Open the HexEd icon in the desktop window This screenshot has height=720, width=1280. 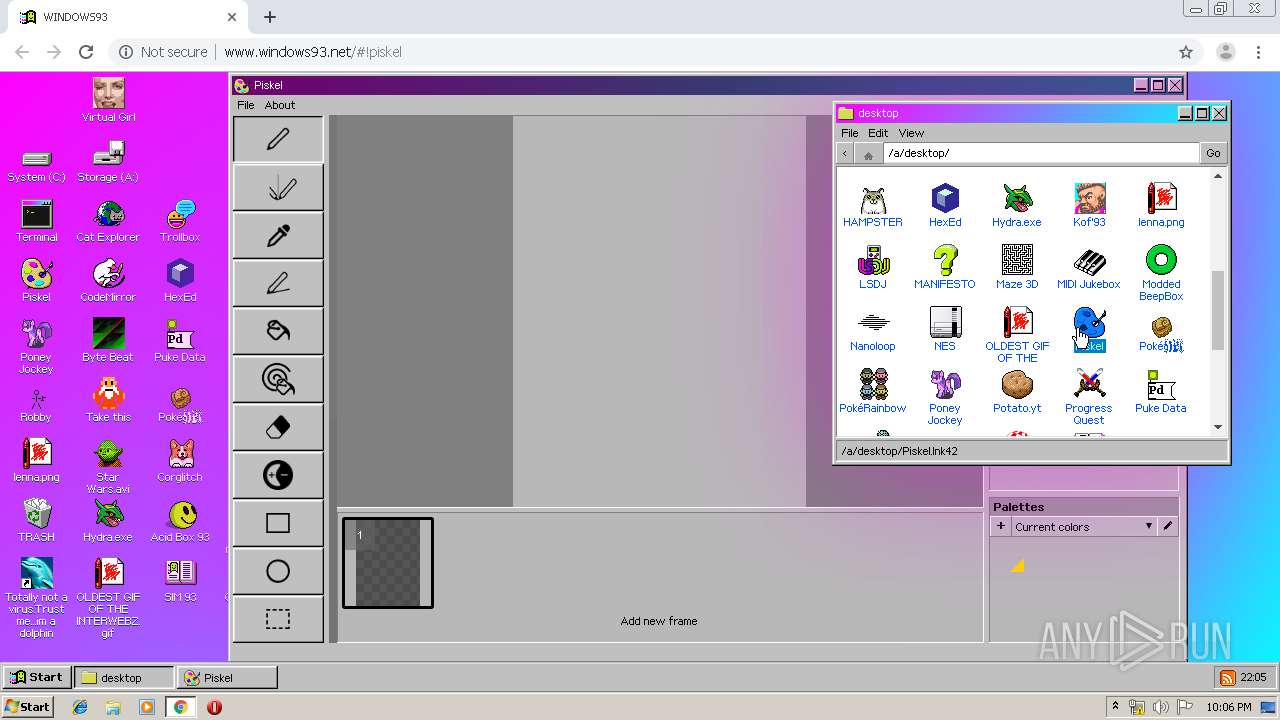(945, 206)
